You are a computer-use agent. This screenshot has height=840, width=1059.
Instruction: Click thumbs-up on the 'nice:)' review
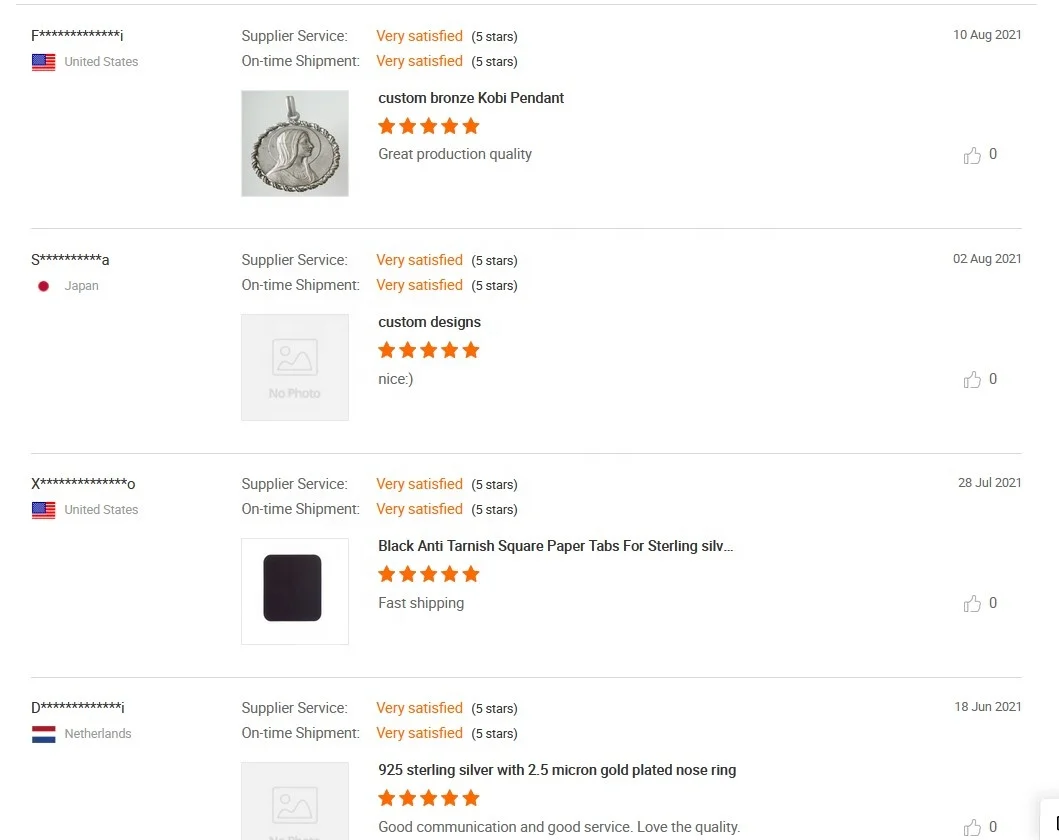click(972, 380)
